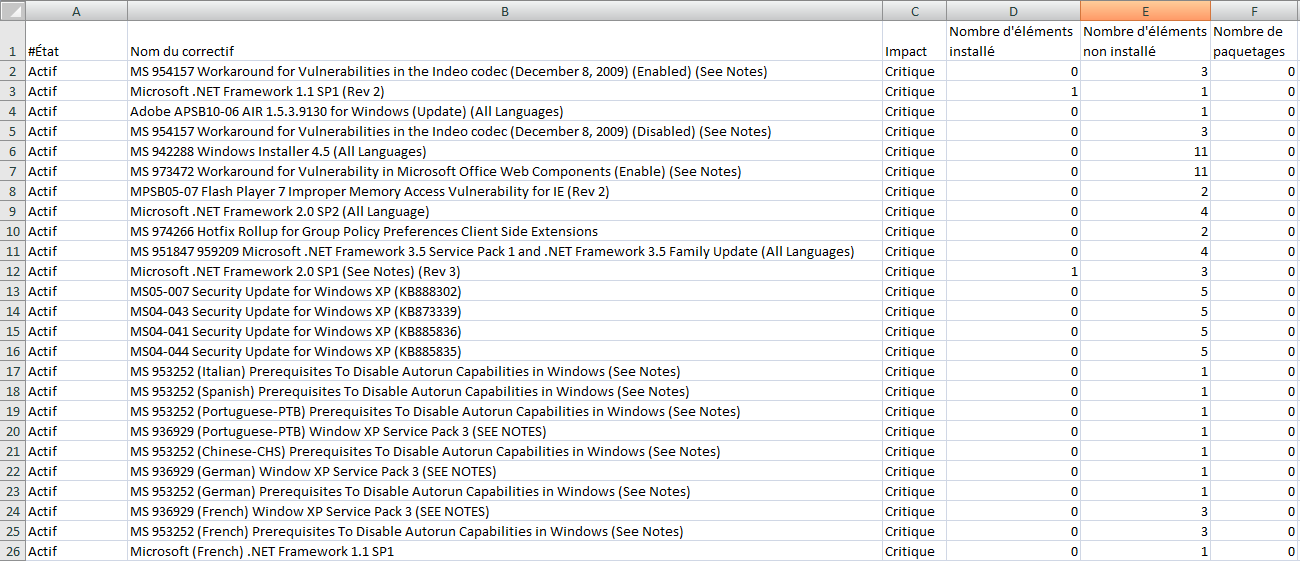
Task: Select column F header
Action: click(x=1255, y=11)
